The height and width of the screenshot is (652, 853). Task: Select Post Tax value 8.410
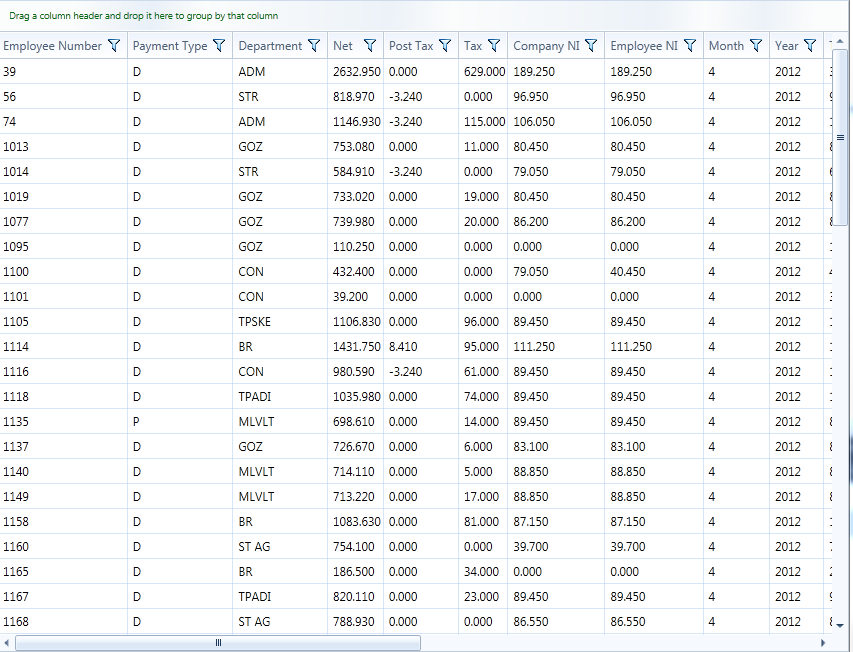[421, 346]
